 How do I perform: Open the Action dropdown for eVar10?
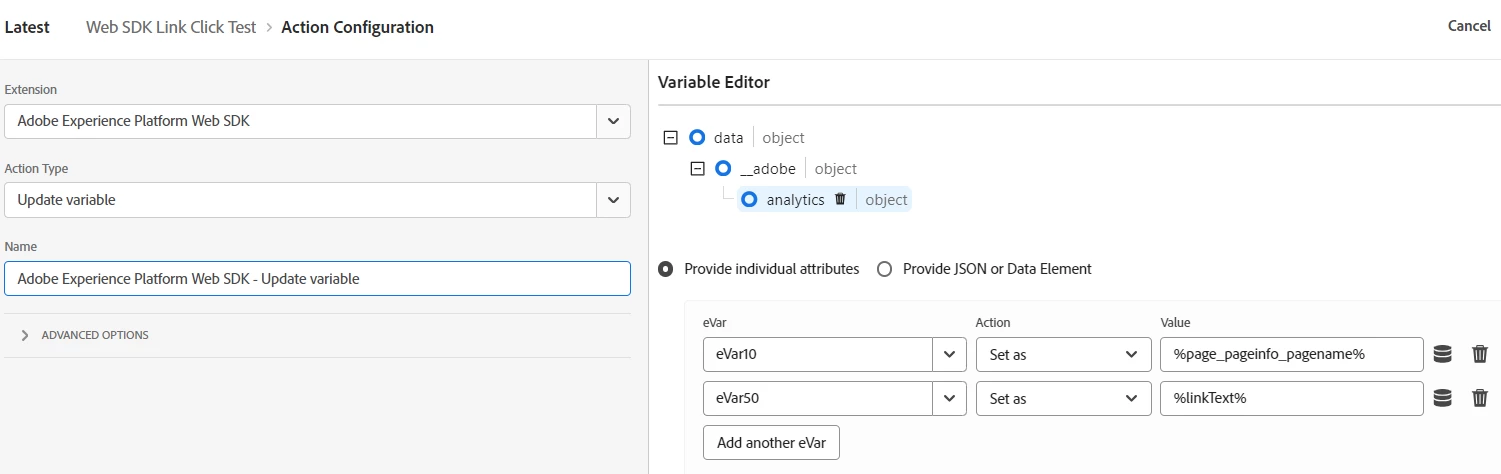point(1062,354)
